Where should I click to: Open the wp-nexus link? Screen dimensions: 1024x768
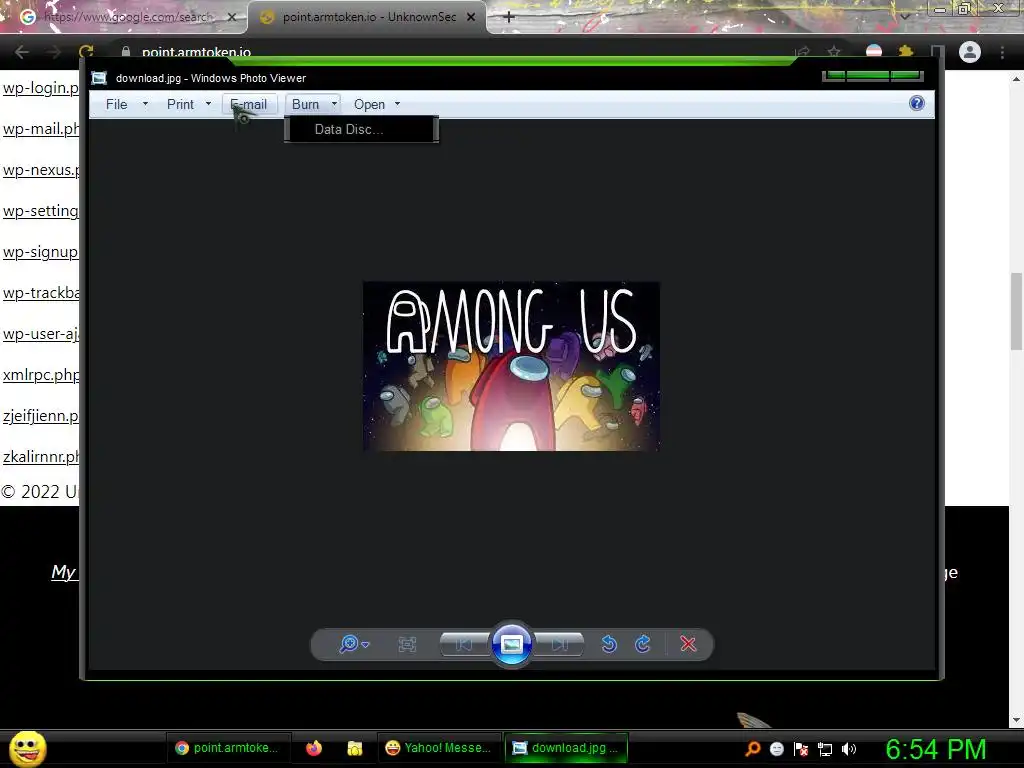coord(40,170)
